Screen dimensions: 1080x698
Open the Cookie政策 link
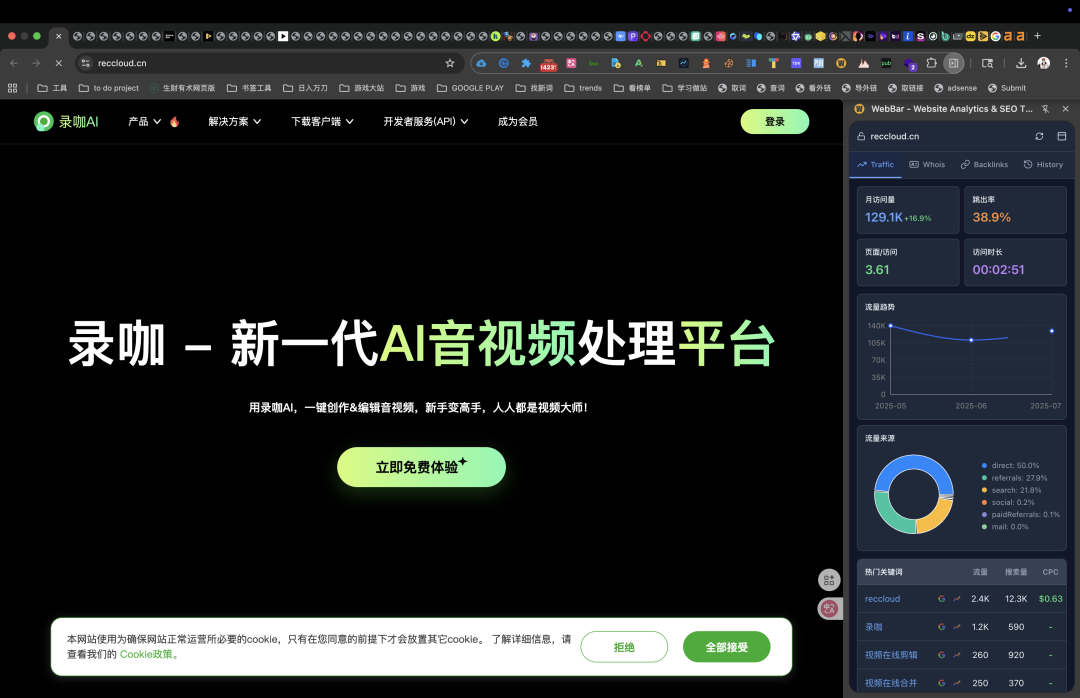[x=149, y=655]
